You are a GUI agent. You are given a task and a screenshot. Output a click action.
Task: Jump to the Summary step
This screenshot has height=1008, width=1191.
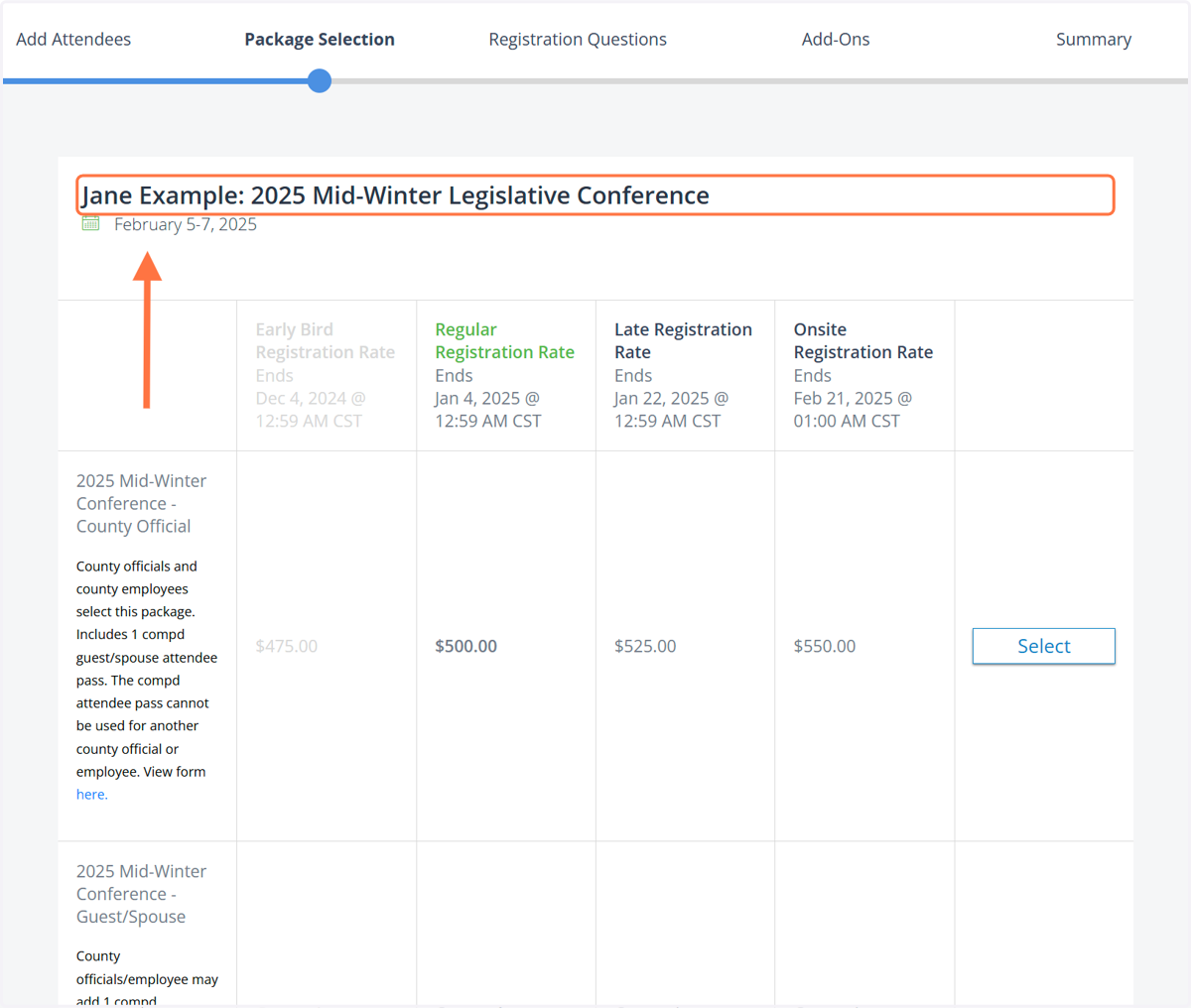(1094, 40)
